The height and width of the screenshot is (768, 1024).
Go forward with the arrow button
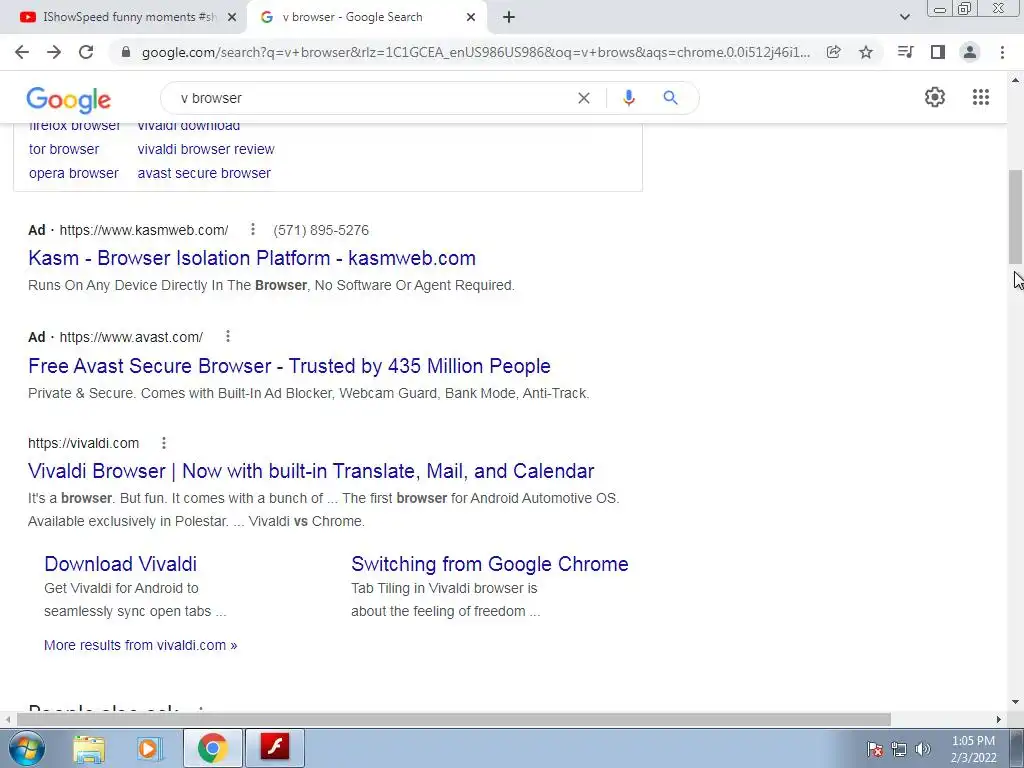pyautogui.click(x=54, y=52)
